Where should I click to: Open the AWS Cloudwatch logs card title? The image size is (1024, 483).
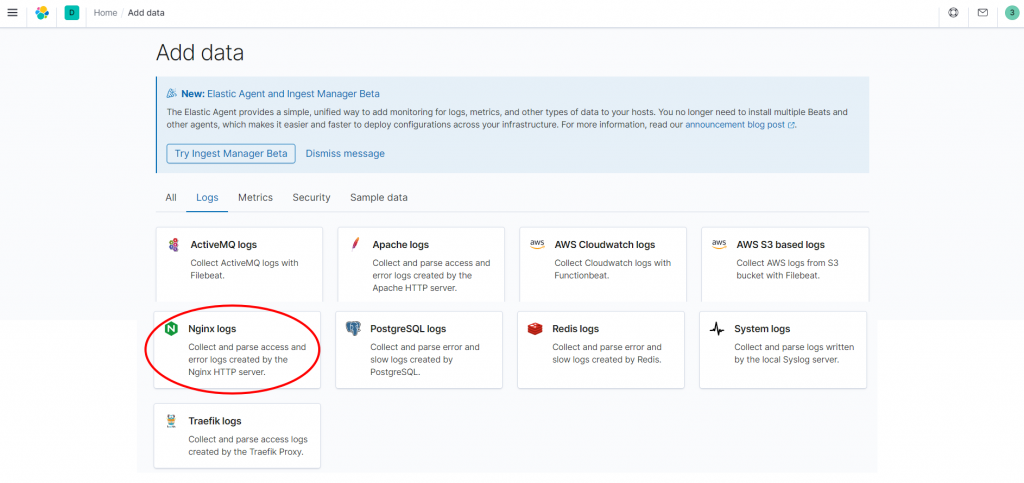tap(605, 245)
